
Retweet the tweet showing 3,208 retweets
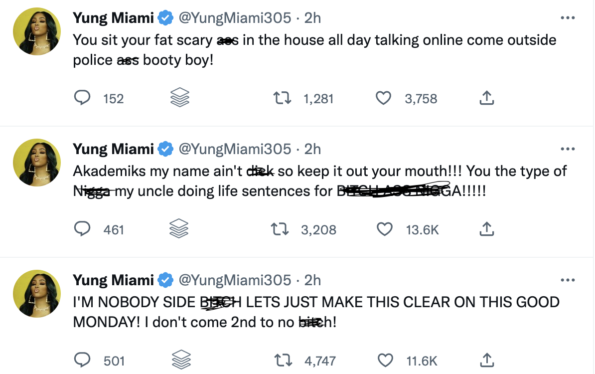coord(280,229)
